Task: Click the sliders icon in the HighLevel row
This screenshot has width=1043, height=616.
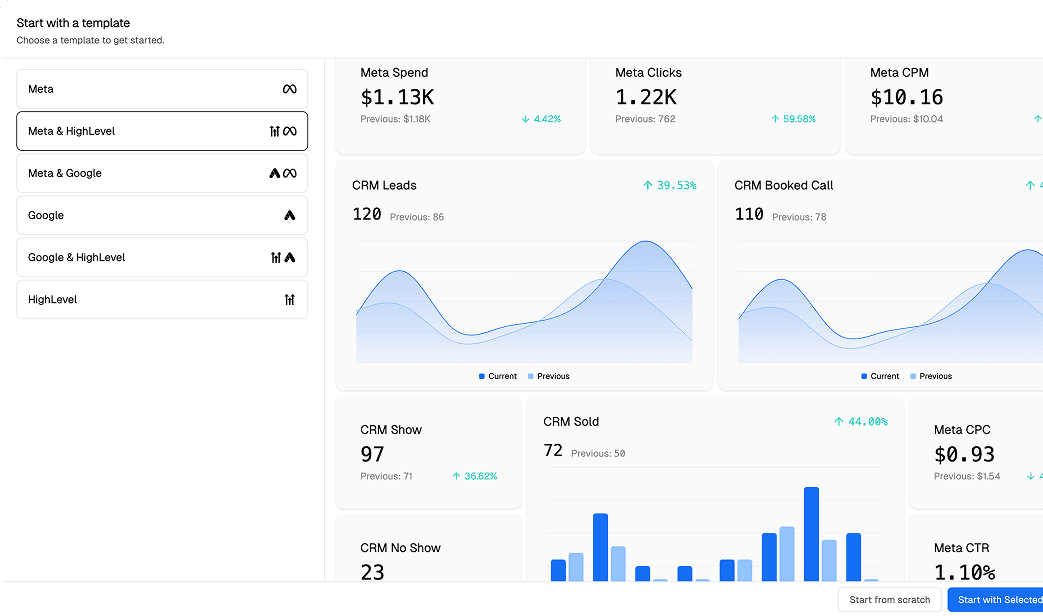Action: pos(289,299)
